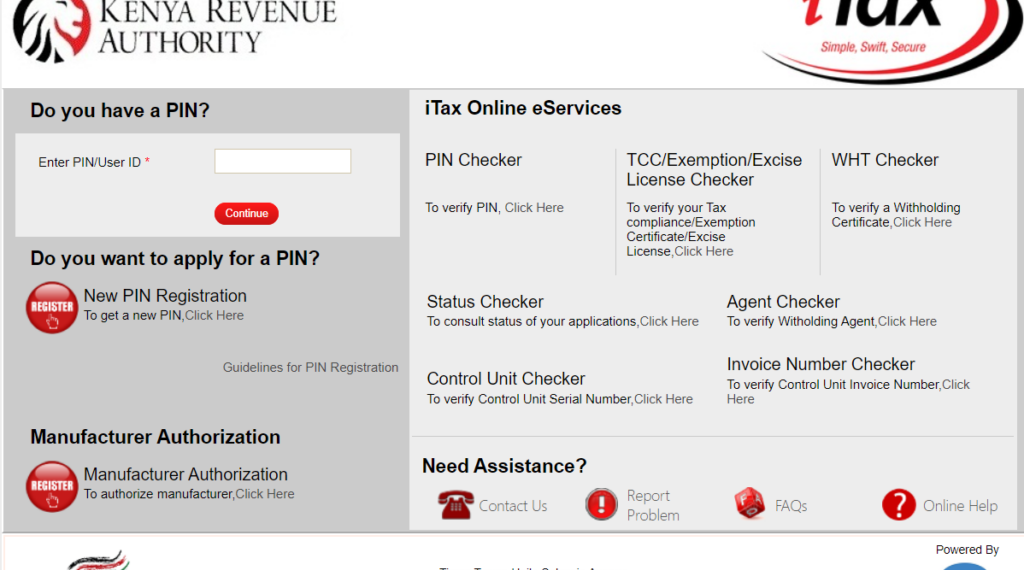Open Control Unit Checker Click Here link
Image resolution: width=1024 pixels, height=570 pixels.
pyautogui.click(x=664, y=400)
